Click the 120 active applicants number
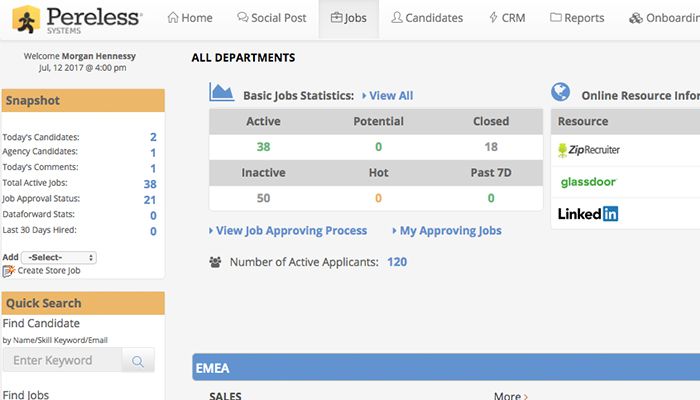The width and height of the screenshot is (700, 400). click(x=397, y=262)
